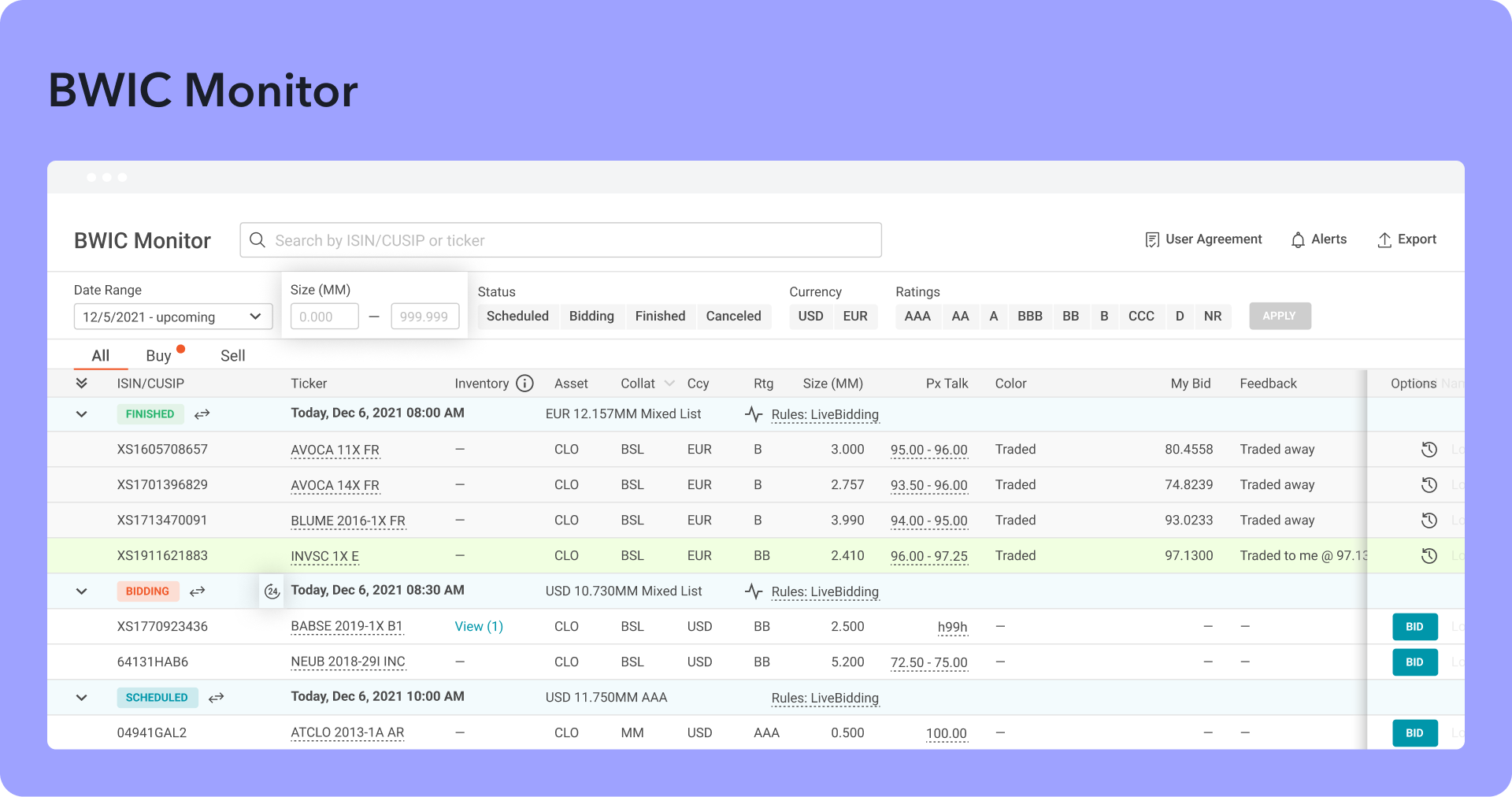This screenshot has height=797, width=1512.
Task: Click BID button for BABSE 2019-1X B1
Action: pyautogui.click(x=1414, y=627)
